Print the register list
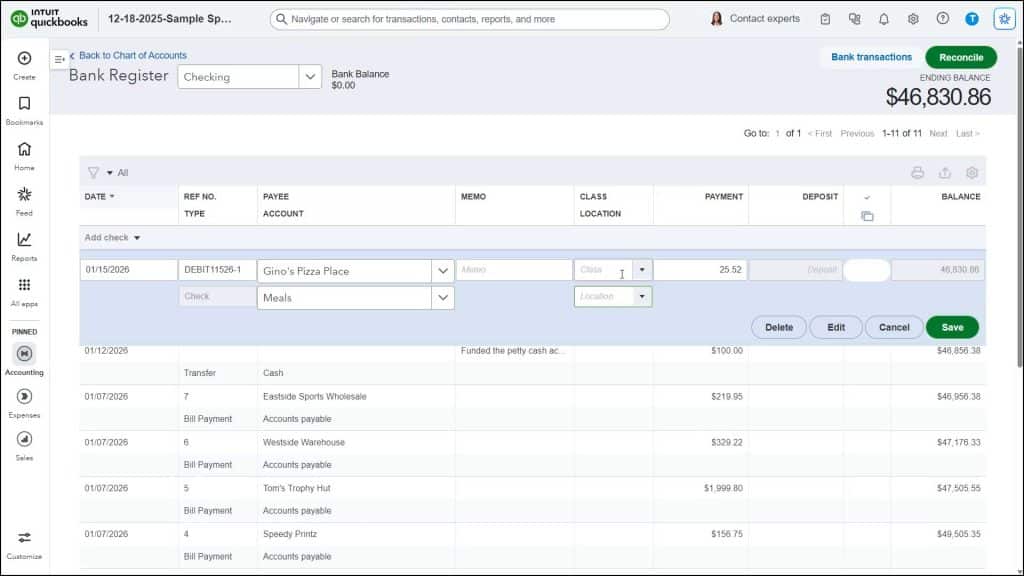This screenshot has height=576, width=1024. (x=918, y=172)
